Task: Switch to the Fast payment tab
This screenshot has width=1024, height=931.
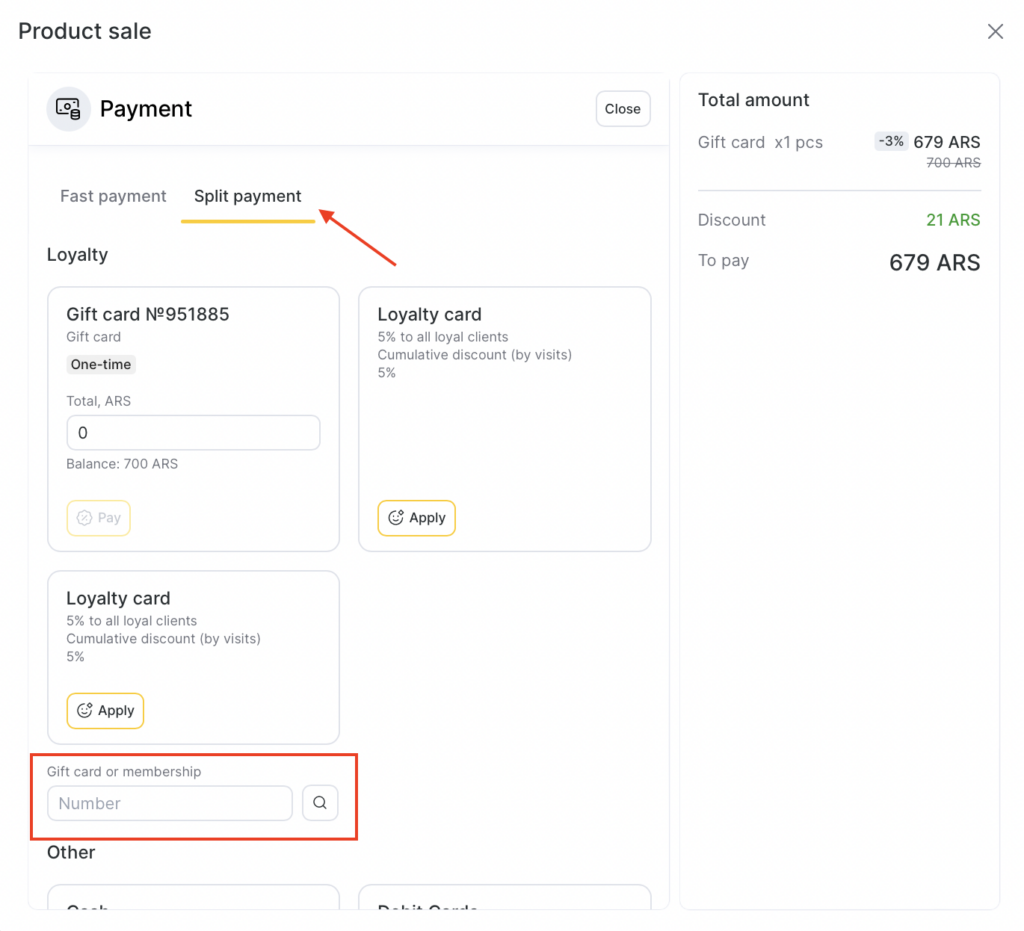Action: click(x=113, y=196)
